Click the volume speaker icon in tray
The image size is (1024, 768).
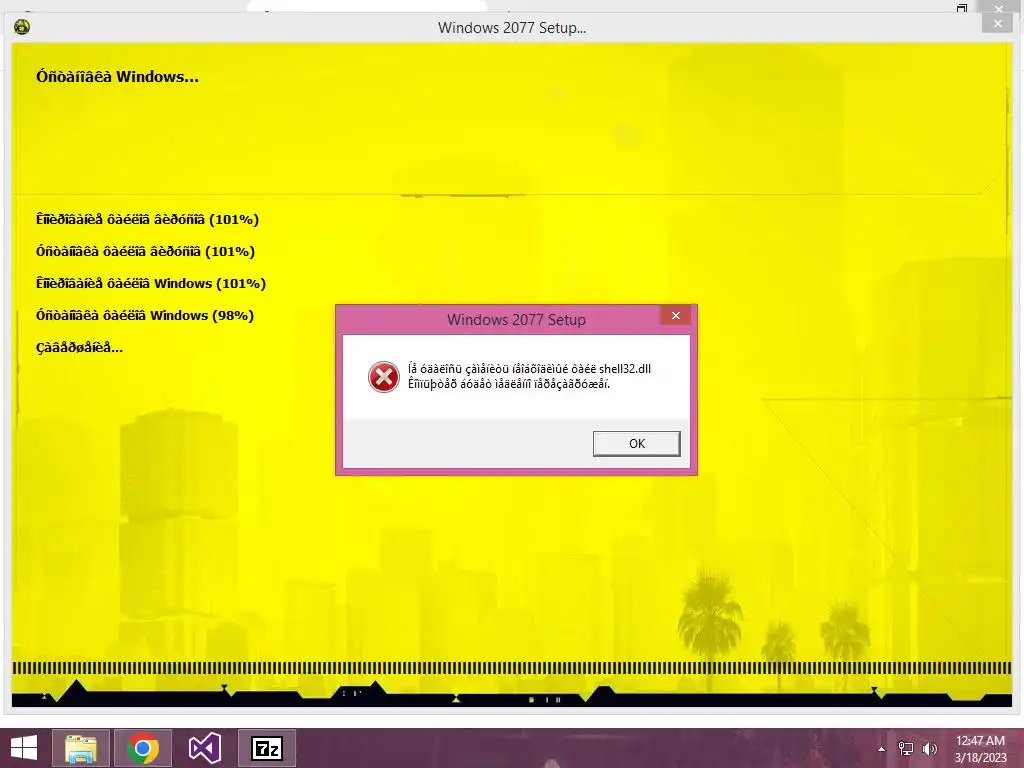[929, 749]
